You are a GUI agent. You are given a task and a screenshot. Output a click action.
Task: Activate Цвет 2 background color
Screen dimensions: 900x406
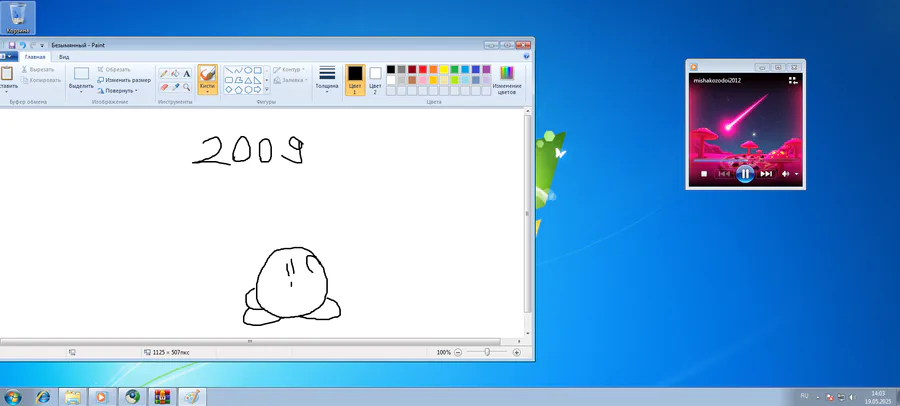coord(375,80)
